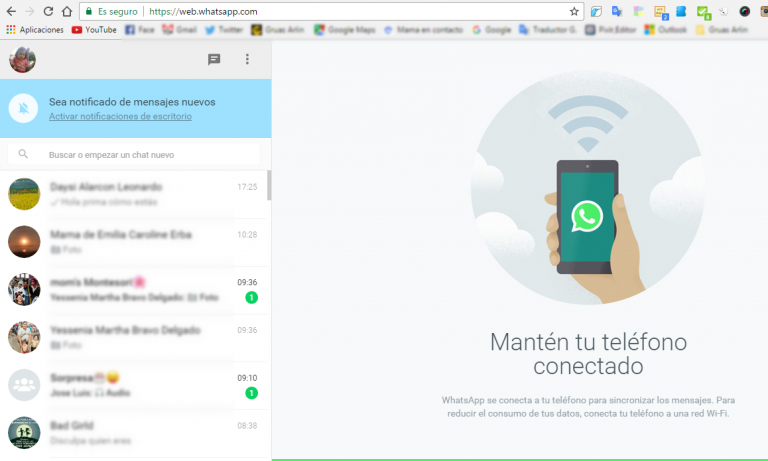This screenshot has height=461, width=768.
Task: Open the mom's Montesori group chat
Action: pos(134,290)
